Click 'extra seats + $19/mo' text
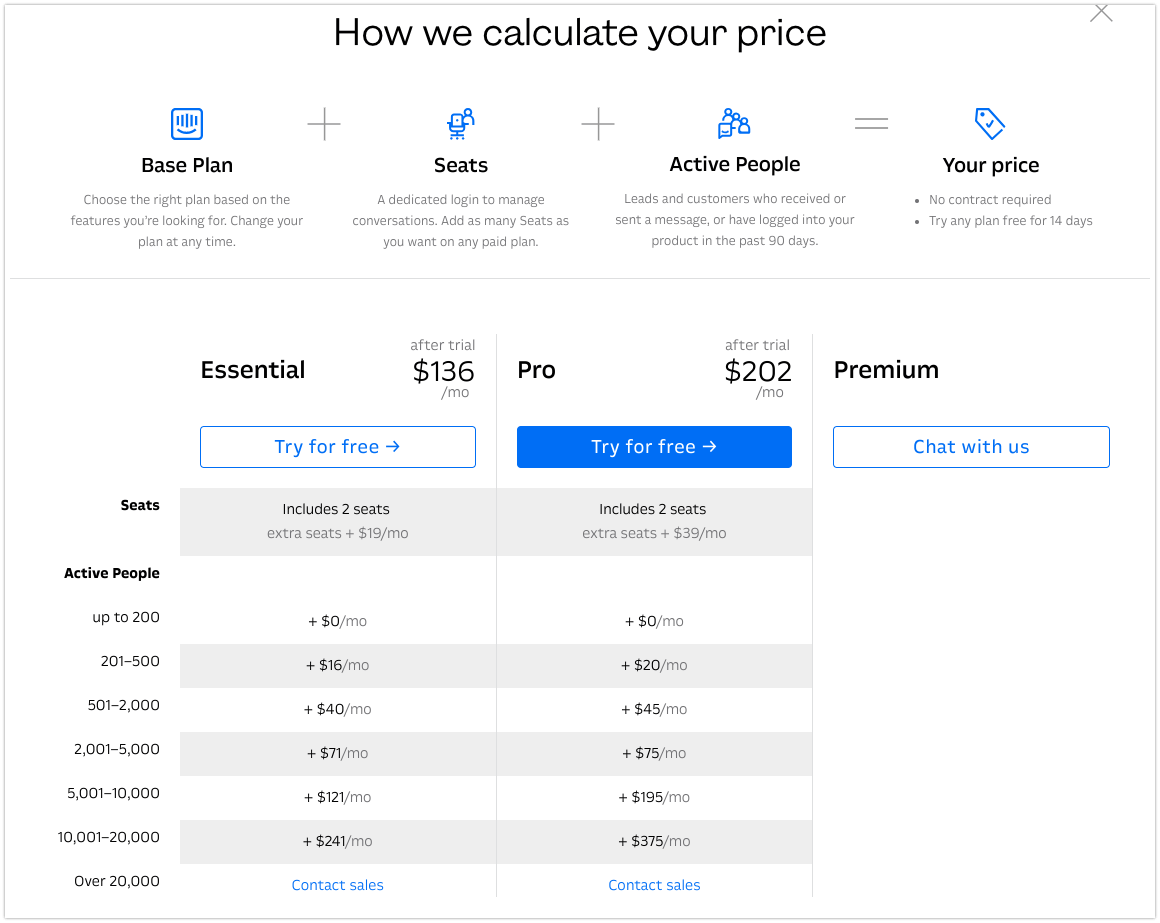The height and width of the screenshot is (923, 1160). coord(337,533)
